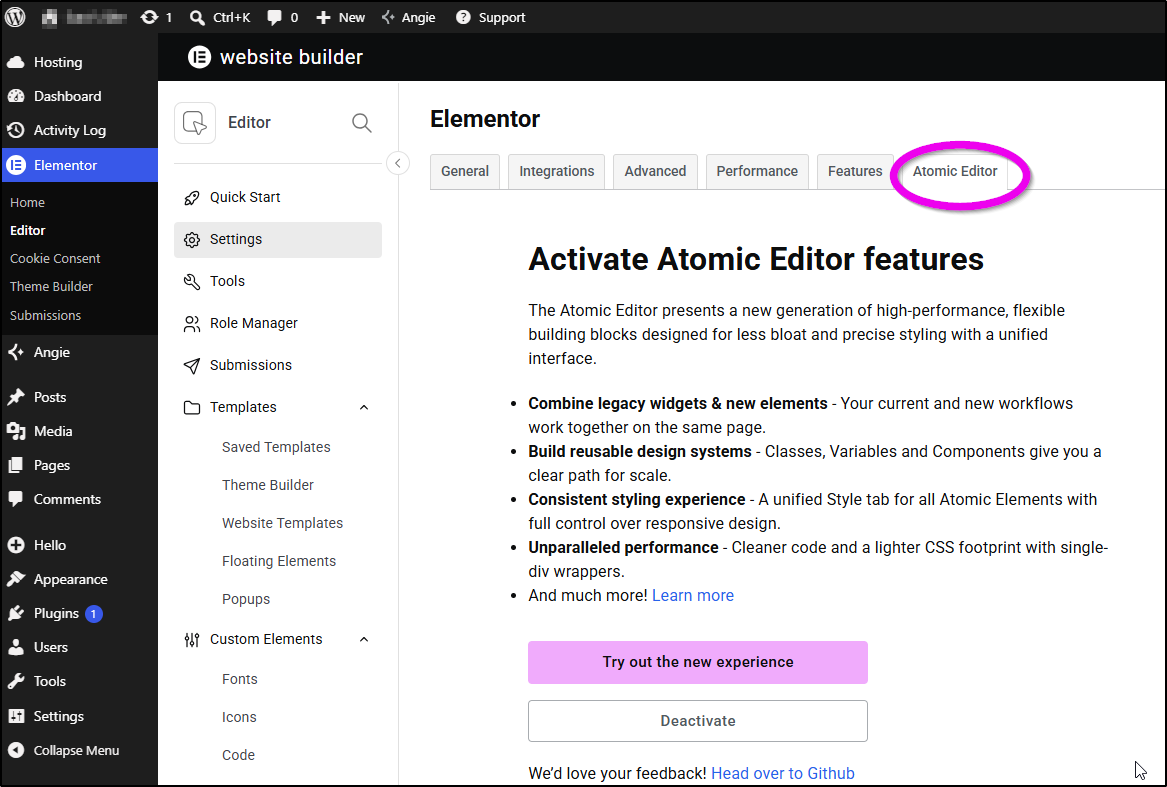
Task: Click Try out the new experience button
Action: 698,663
